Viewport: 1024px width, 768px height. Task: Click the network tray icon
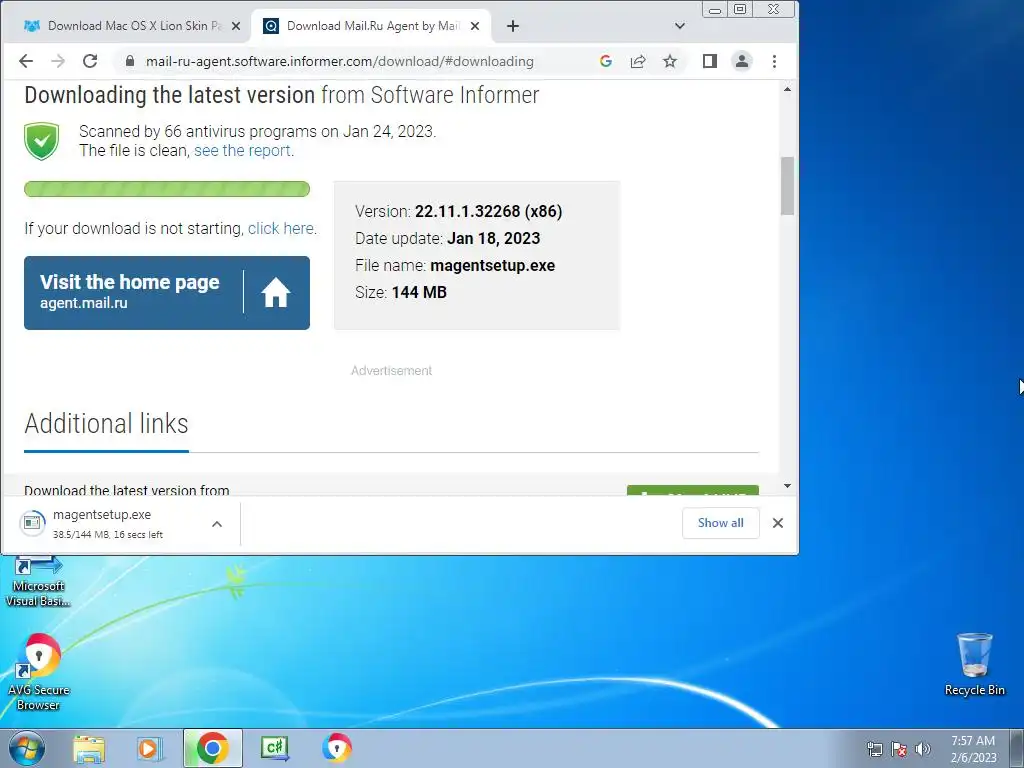coord(874,749)
